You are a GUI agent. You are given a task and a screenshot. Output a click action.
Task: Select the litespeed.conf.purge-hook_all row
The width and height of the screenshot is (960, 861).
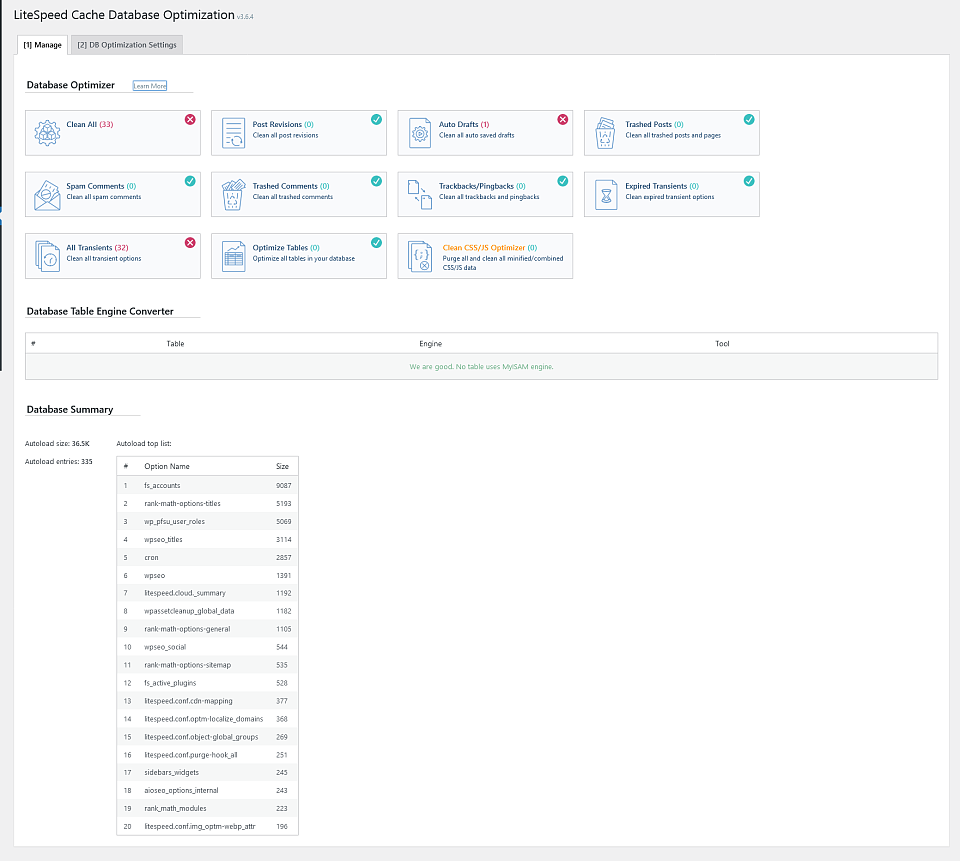tap(208, 754)
